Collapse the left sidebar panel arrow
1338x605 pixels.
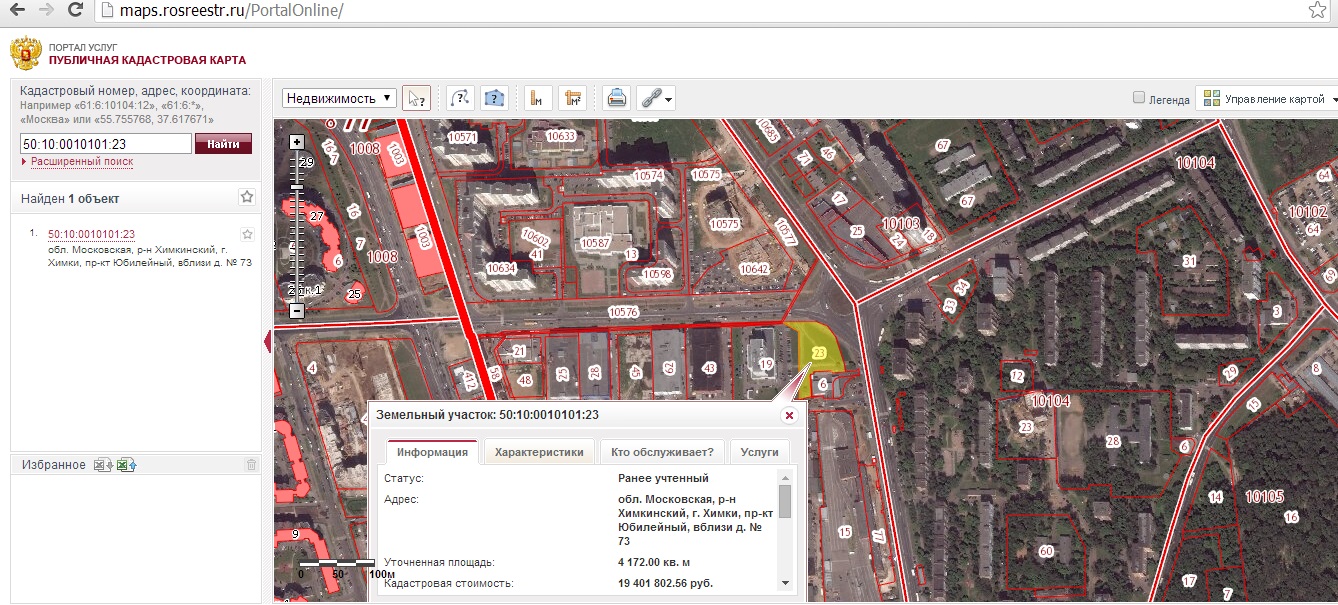(x=267, y=342)
